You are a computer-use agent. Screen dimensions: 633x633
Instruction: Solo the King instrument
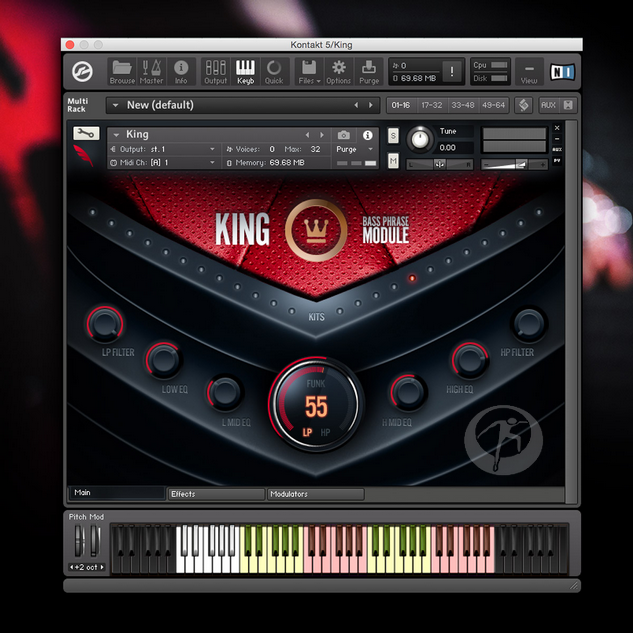point(393,136)
